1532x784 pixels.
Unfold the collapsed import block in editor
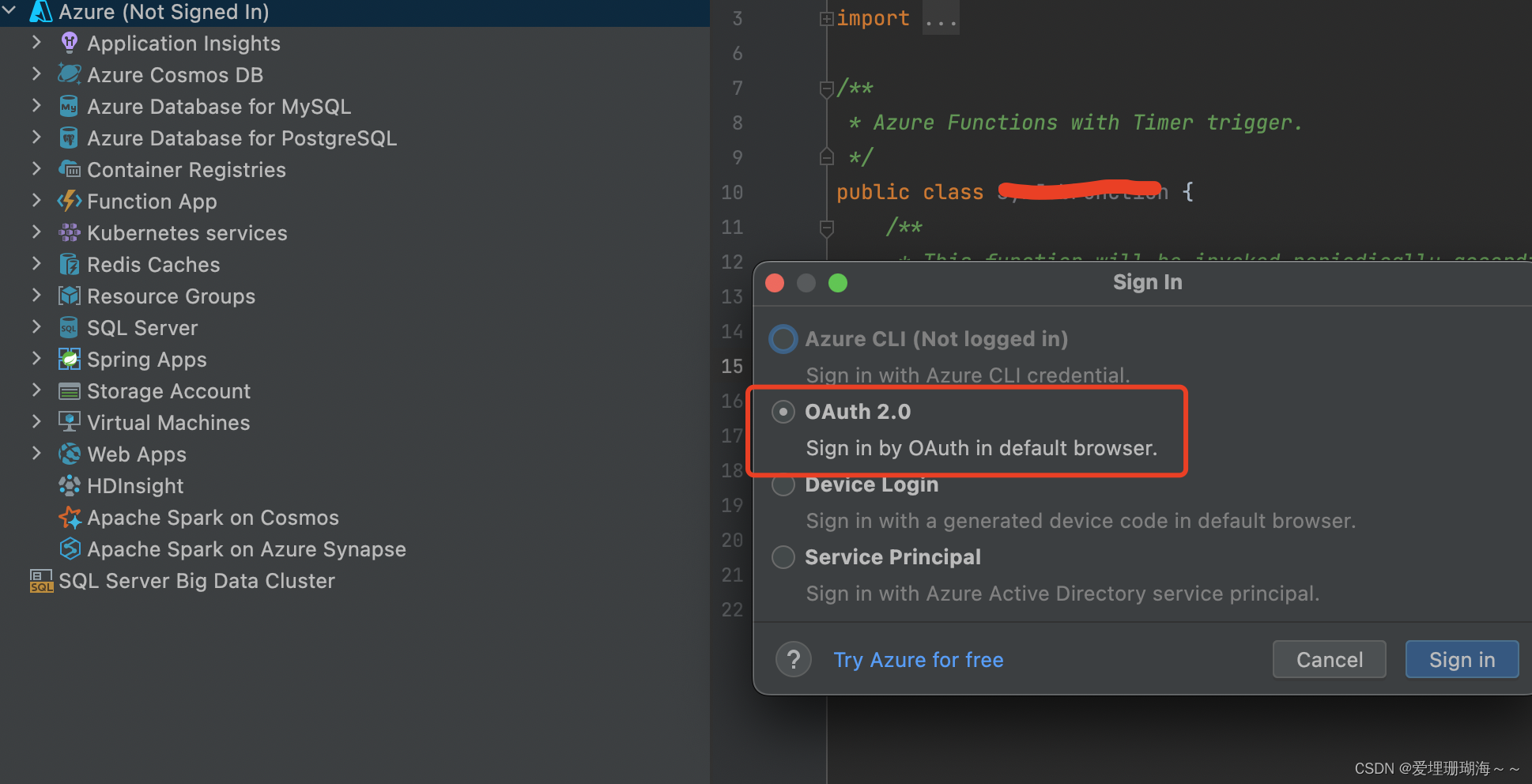coord(827,18)
